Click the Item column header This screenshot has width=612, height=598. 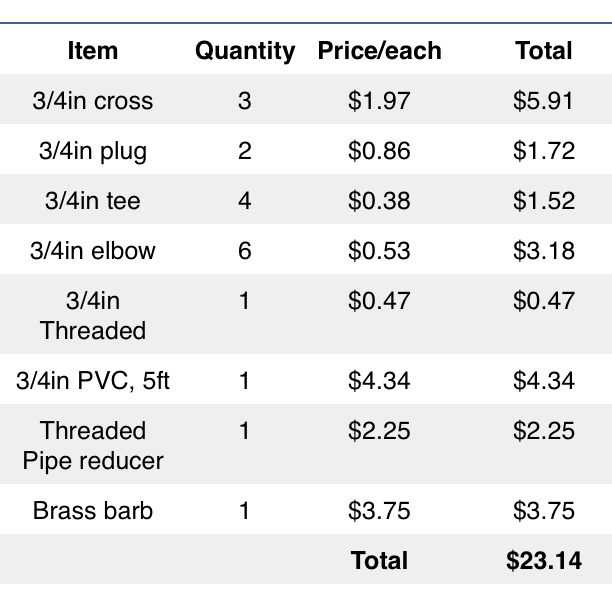tap(93, 51)
